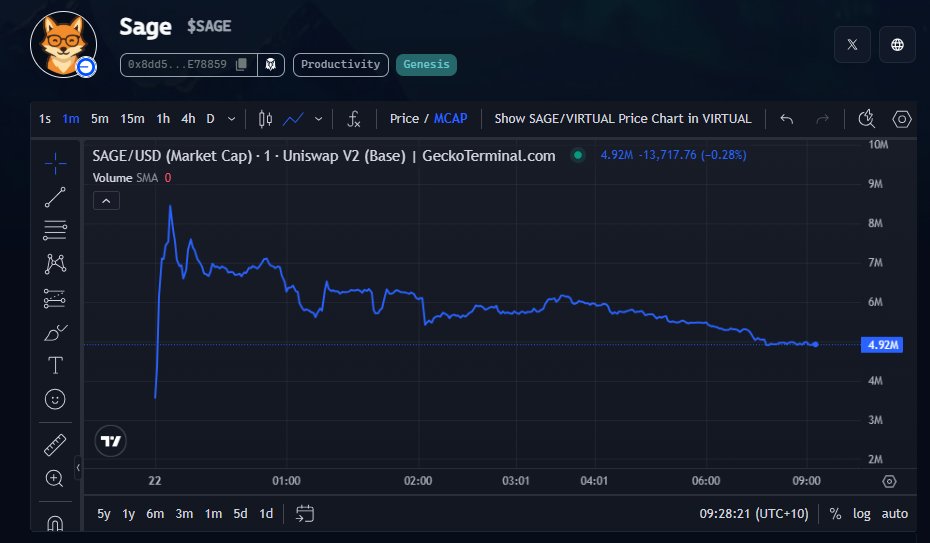
Task: Select the ruler measure tool
Action: tap(55, 445)
